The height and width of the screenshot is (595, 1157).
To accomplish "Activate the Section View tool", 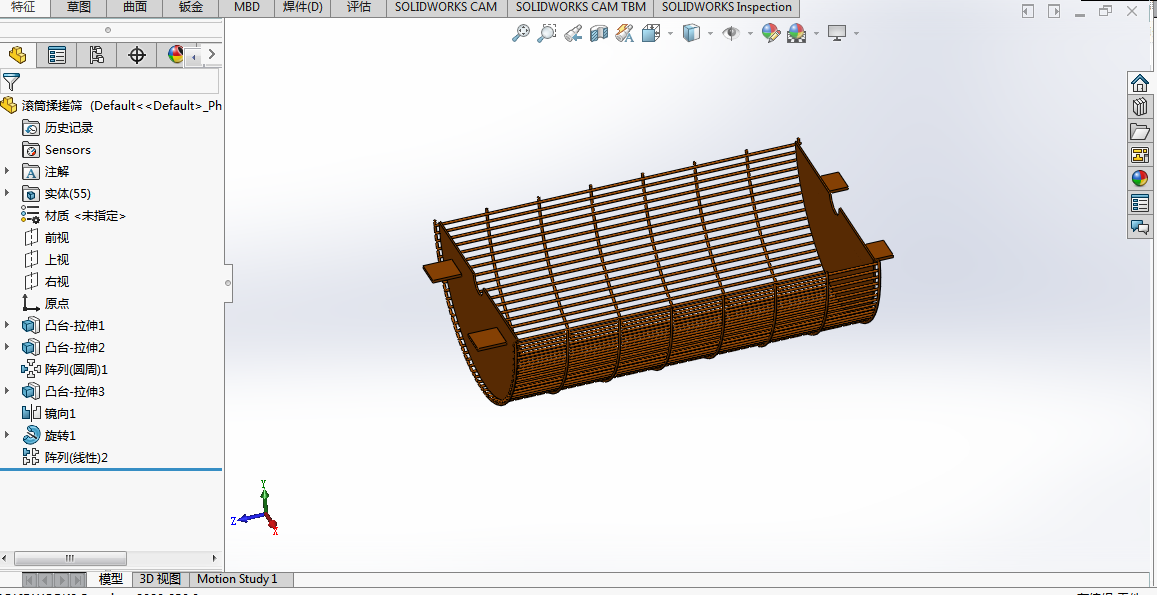I will click(599, 33).
